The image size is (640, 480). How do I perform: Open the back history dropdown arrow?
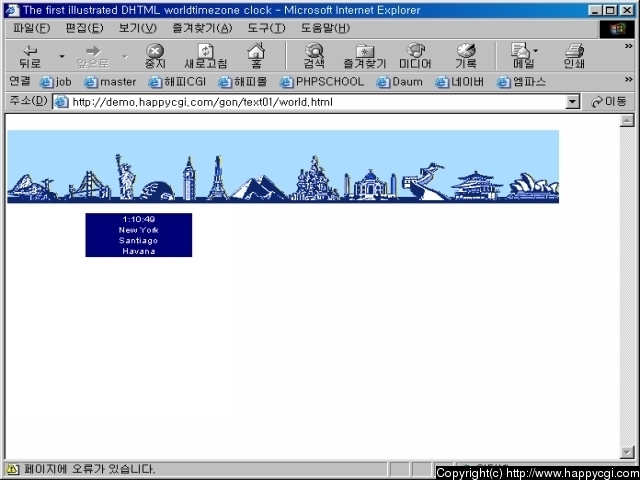[62, 56]
